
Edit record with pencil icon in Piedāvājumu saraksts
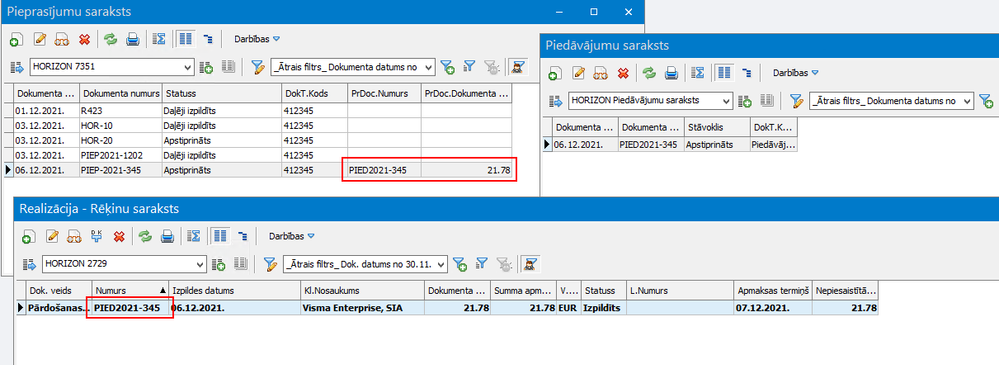579,73
